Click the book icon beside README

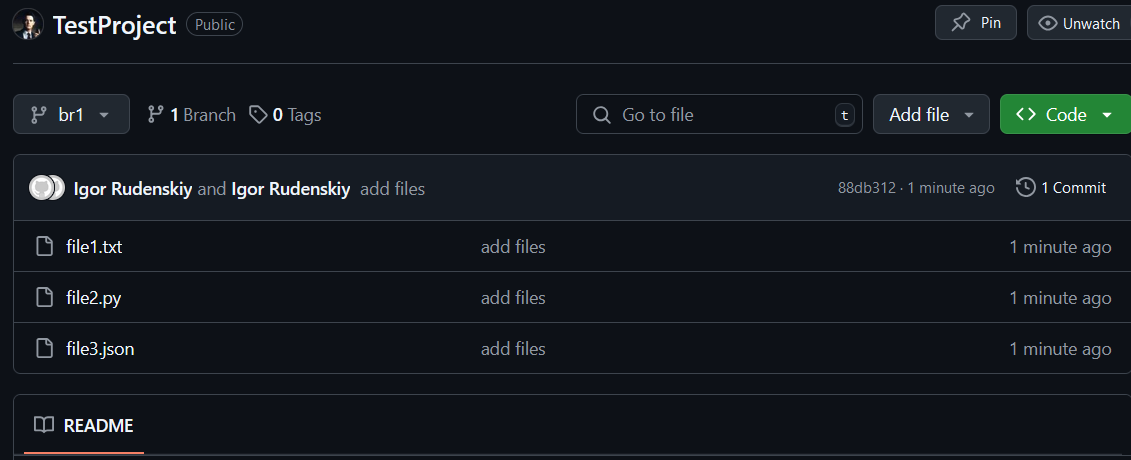(44, 425)
